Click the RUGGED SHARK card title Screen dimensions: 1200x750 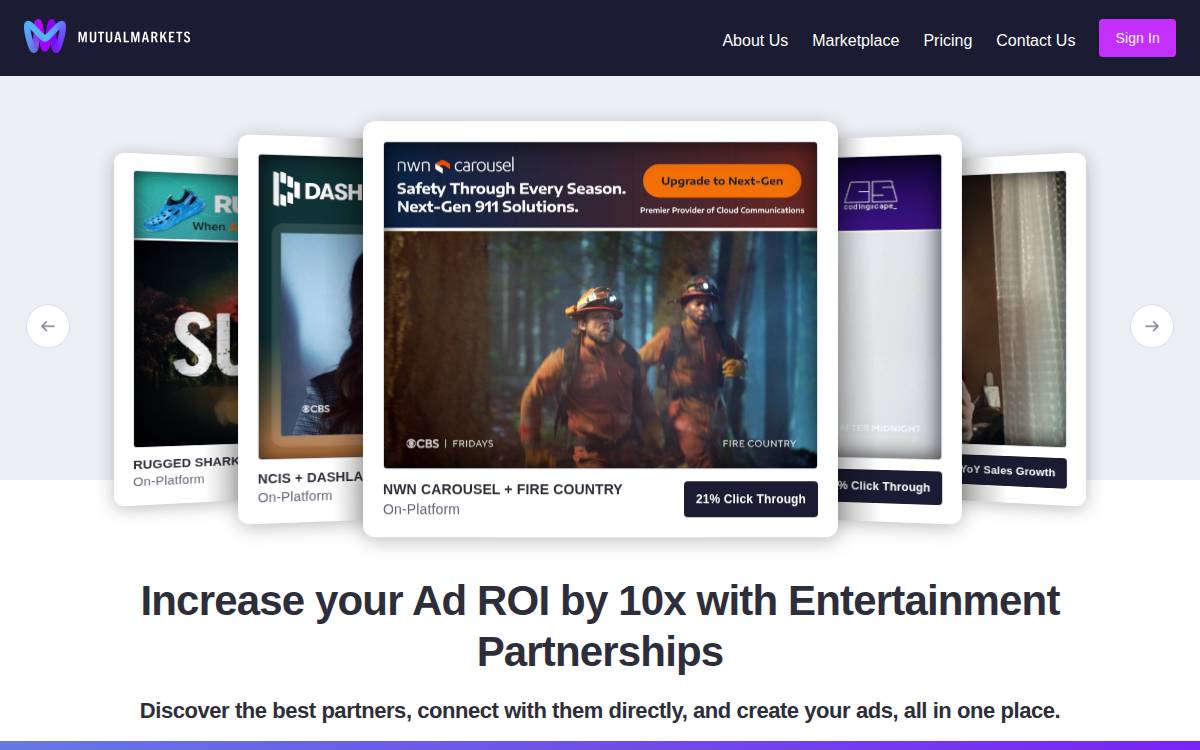point(186,463)
